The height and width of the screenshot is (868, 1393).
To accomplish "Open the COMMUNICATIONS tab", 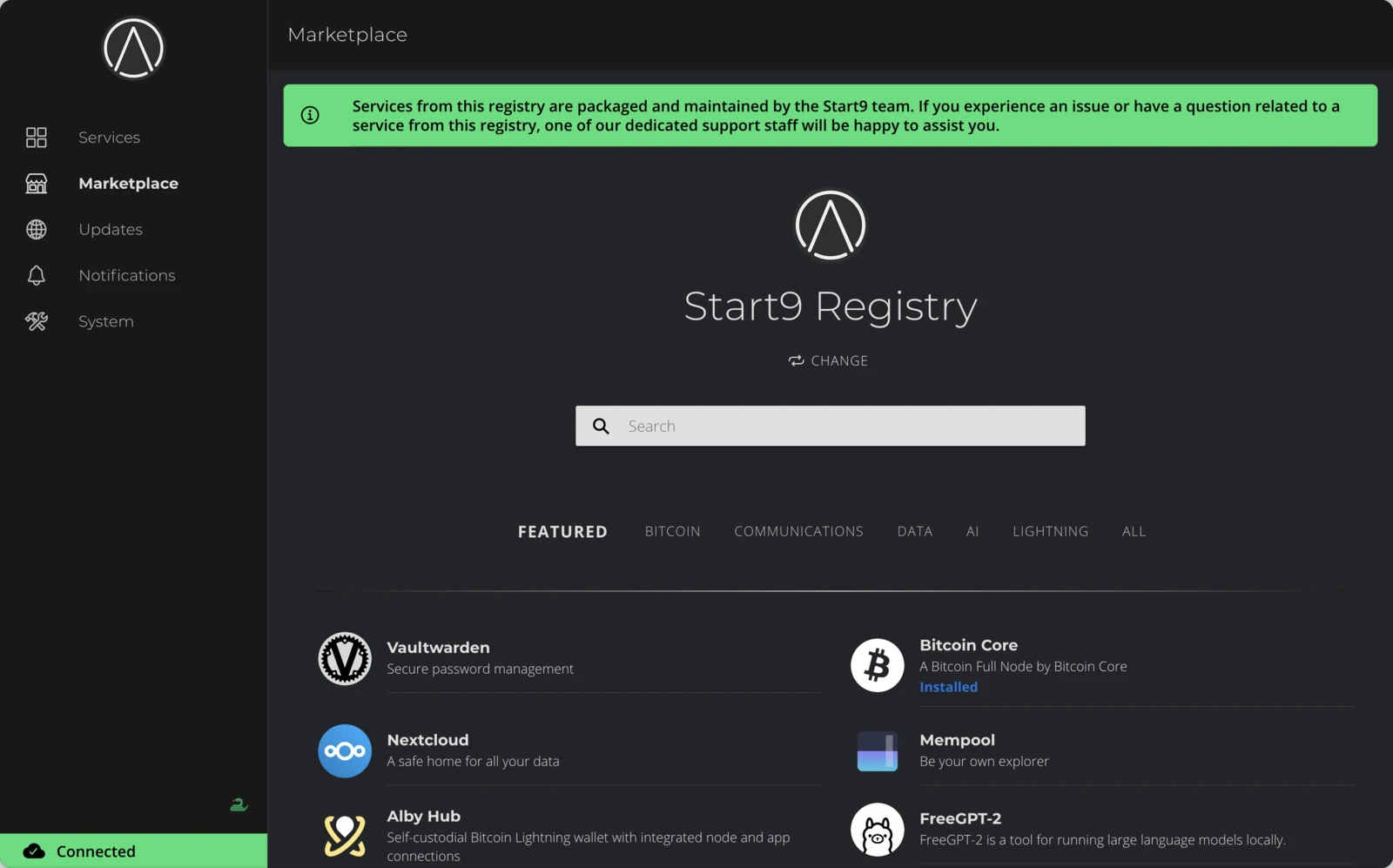I will coord(798,531).
